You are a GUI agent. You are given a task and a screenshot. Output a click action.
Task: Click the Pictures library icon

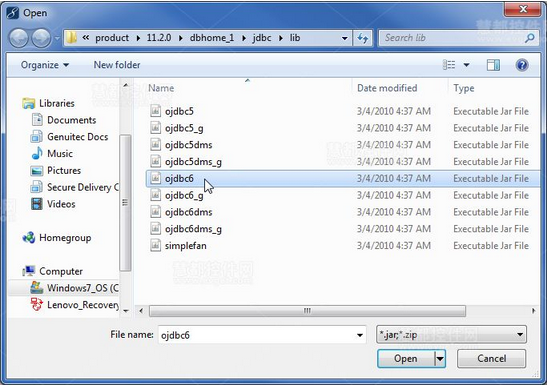tap(37, 170)
